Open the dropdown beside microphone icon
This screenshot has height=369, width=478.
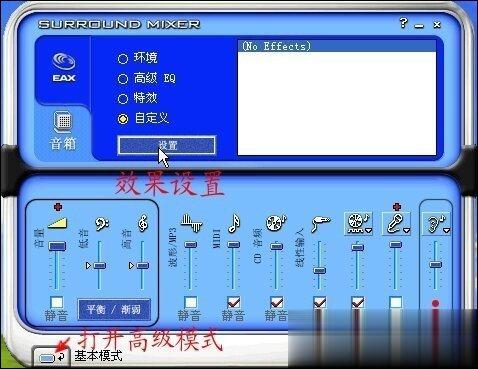pyautogui.click(x=407, y=230)
